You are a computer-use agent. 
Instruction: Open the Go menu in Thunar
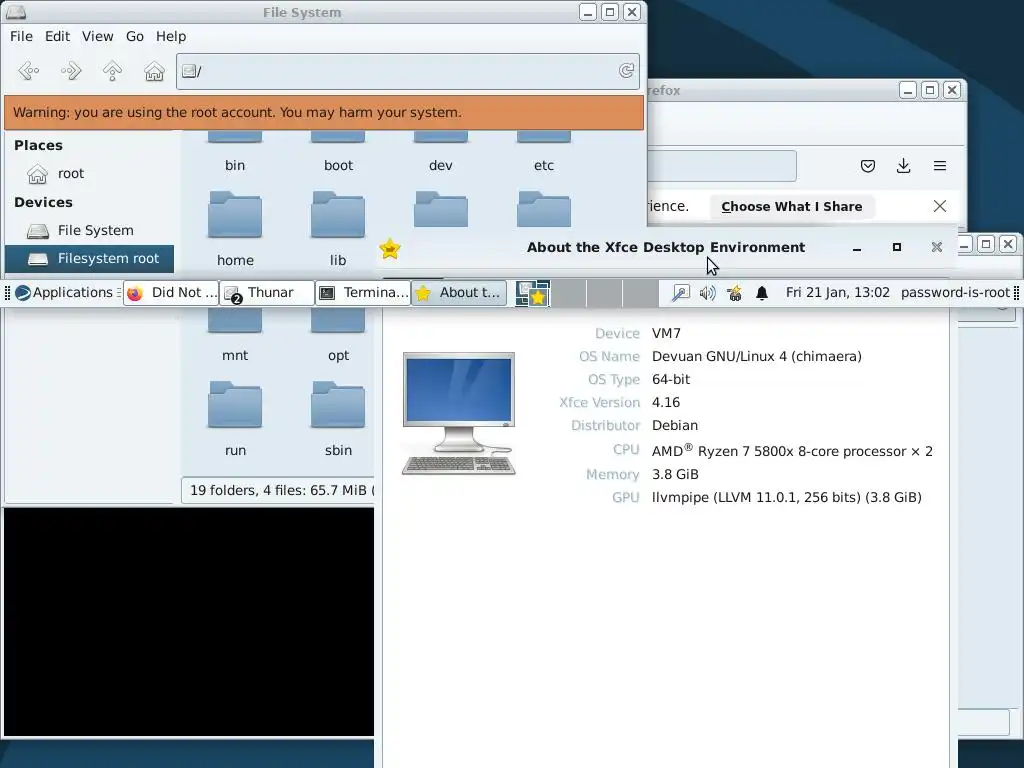coord(135,37)
